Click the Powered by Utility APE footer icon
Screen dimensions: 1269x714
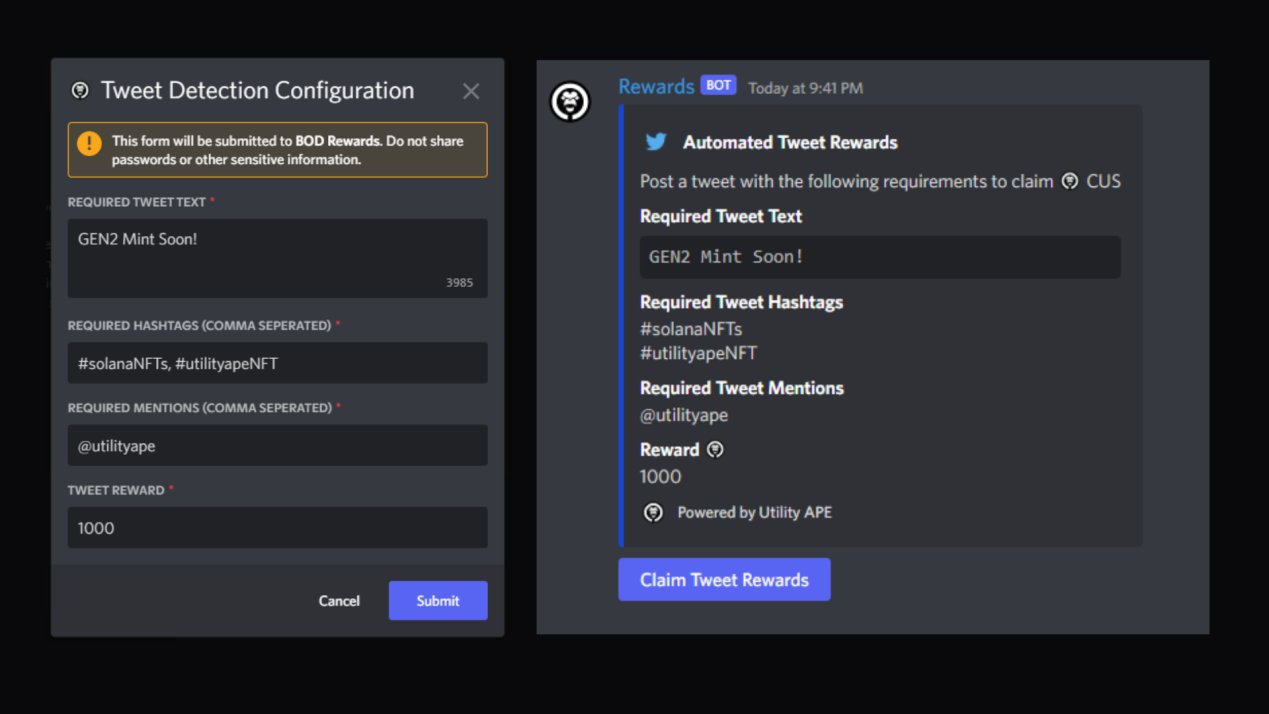point(653,512)
